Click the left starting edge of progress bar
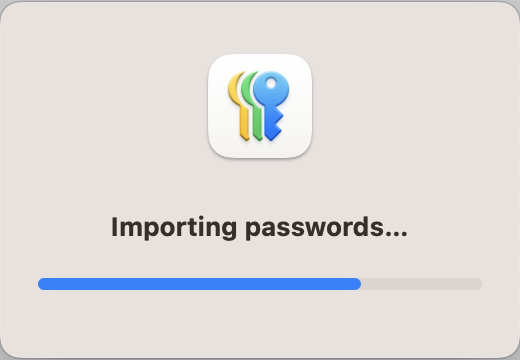 (41, 284)
